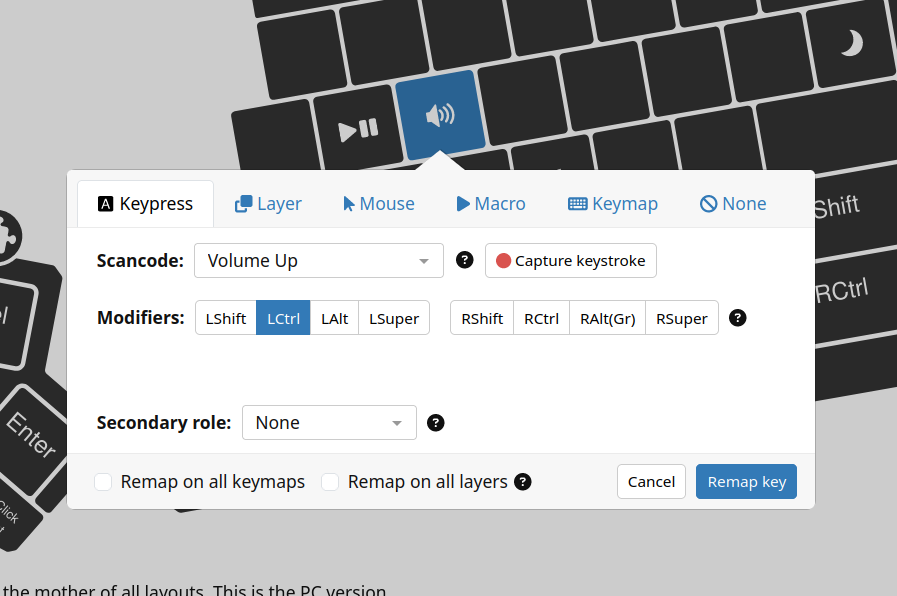The height and width of the screenshot is (596, 897).
Task: Click the Remap key button
Action: point(746,482)
